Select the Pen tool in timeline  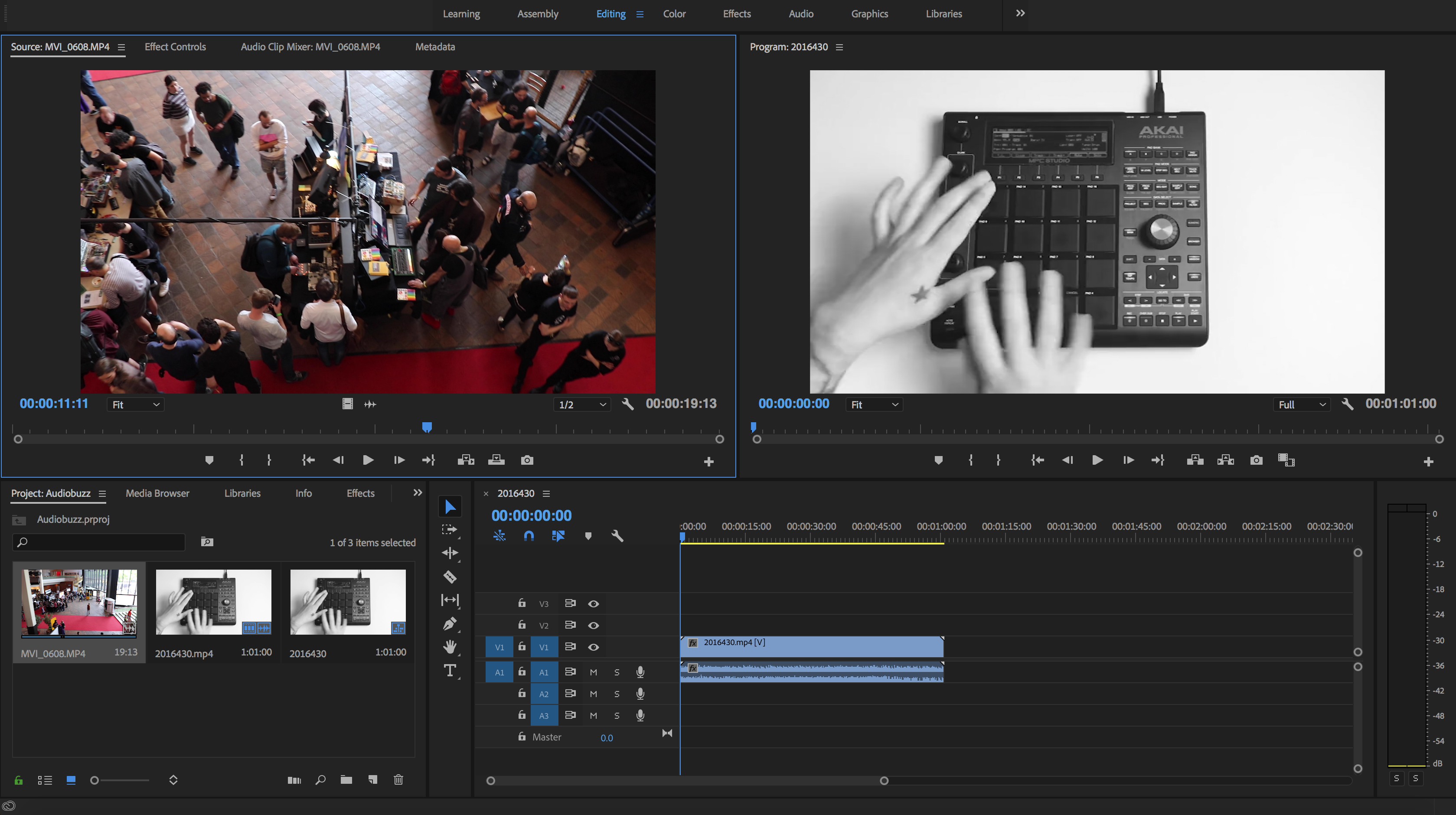451,624
